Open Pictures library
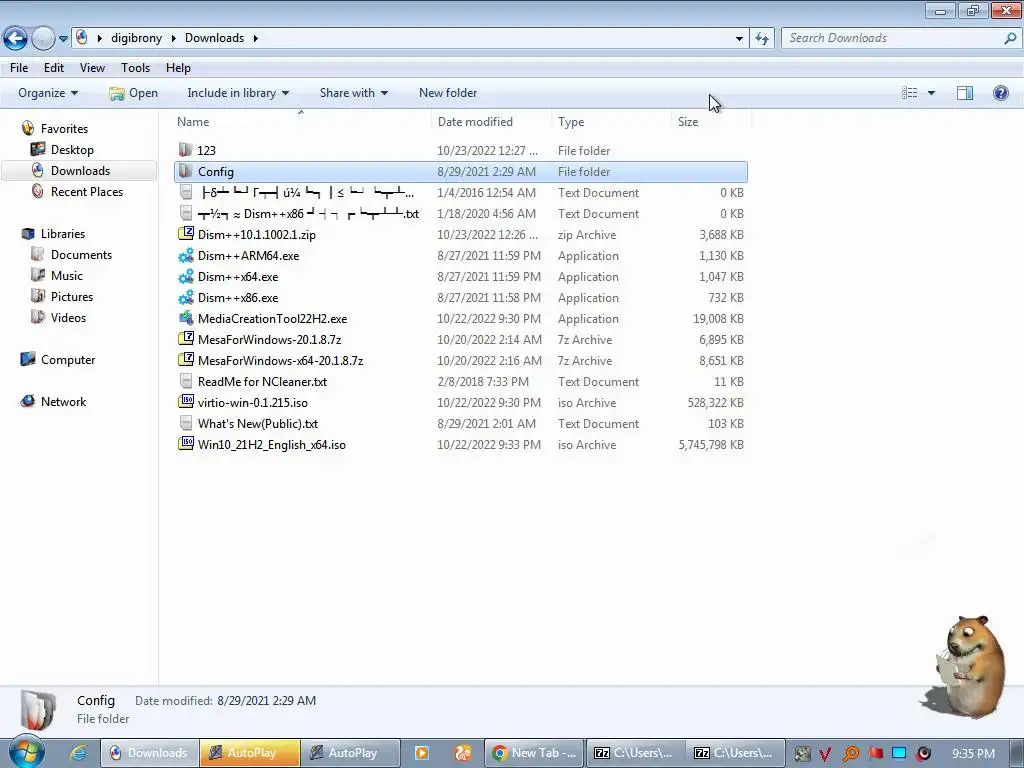 click(x=72, y=296)
